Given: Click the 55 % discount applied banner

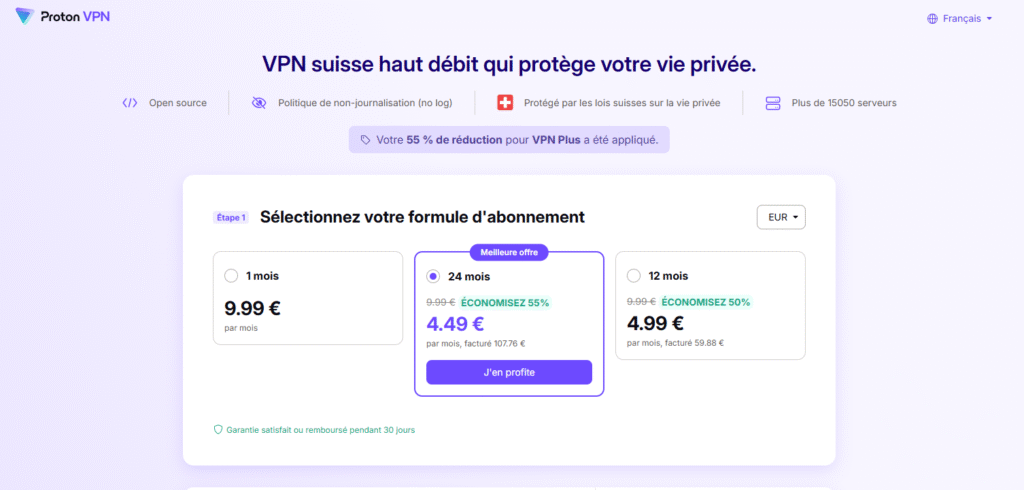Looking at the screenshot, I should (509, 140).
